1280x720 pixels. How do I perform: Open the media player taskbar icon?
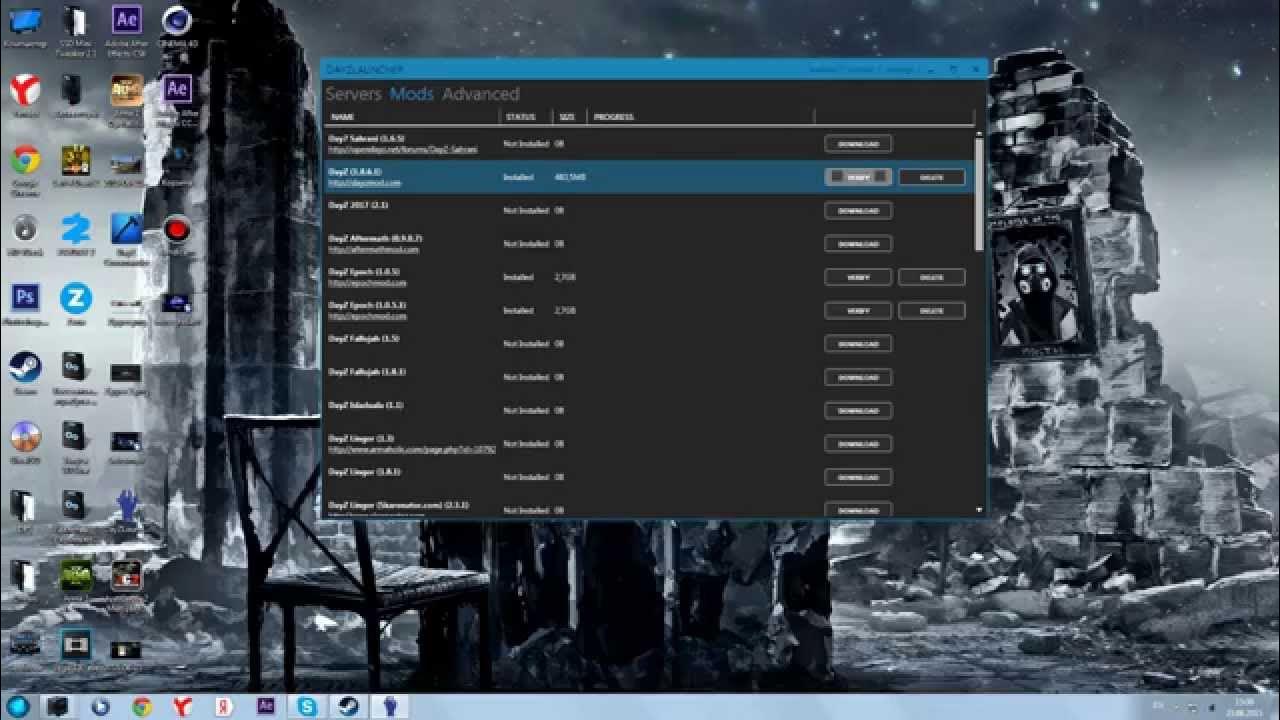pos(100,706)
